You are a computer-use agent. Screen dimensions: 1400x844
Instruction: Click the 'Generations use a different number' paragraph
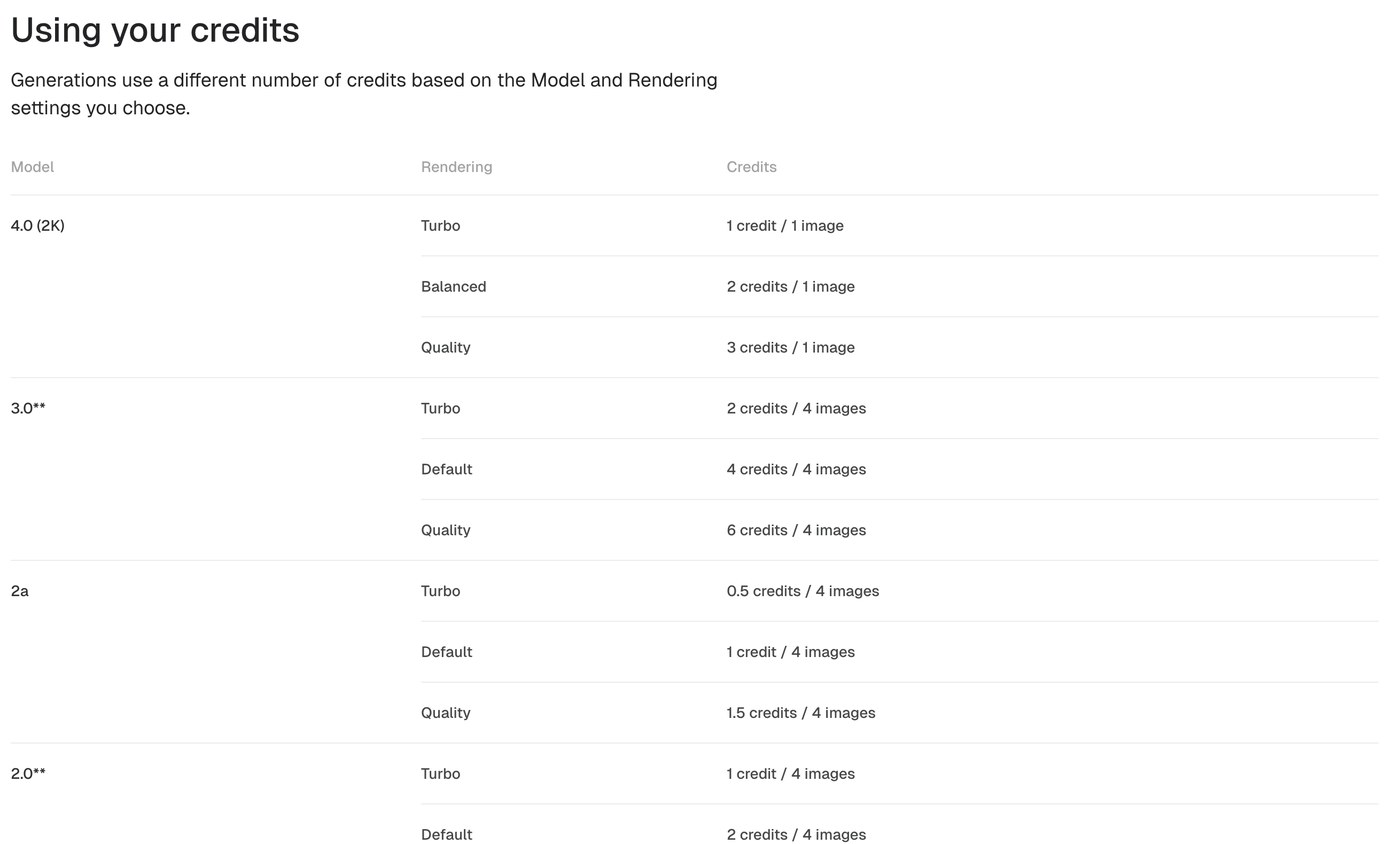pos(364,94)
